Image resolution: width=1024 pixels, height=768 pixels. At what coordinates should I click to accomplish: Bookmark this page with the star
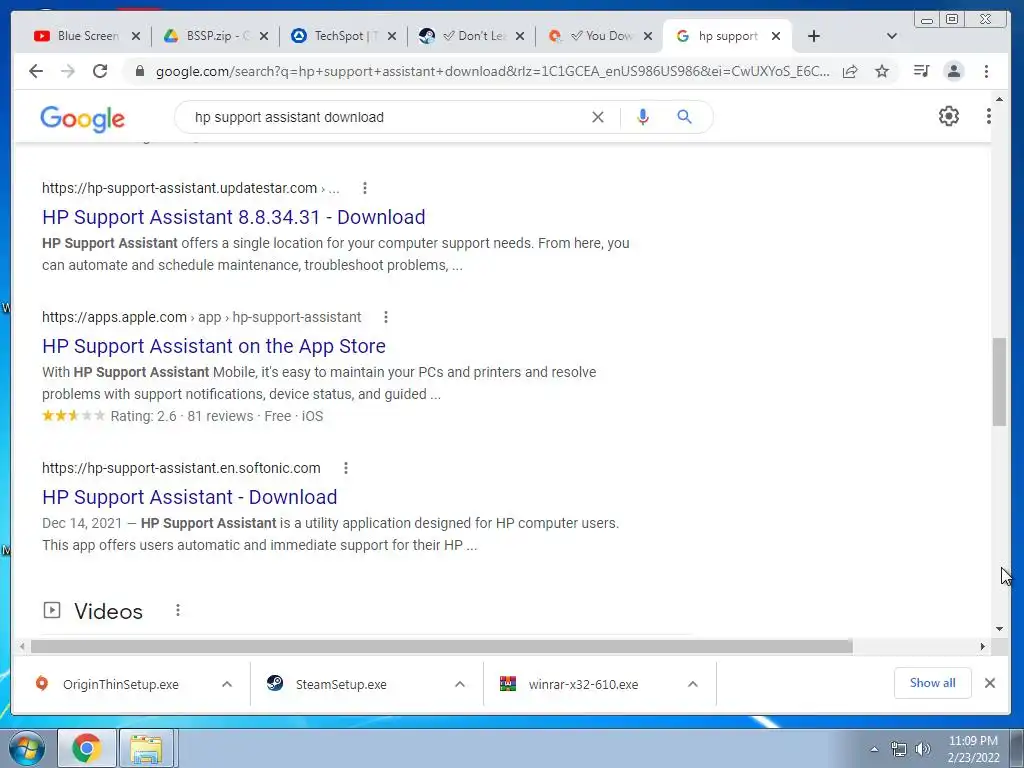[882, 71]
